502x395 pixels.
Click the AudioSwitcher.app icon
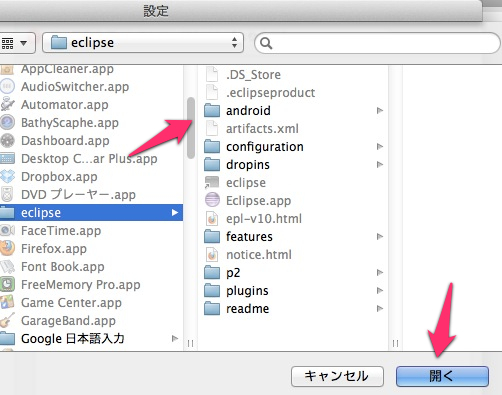(7, 86)
